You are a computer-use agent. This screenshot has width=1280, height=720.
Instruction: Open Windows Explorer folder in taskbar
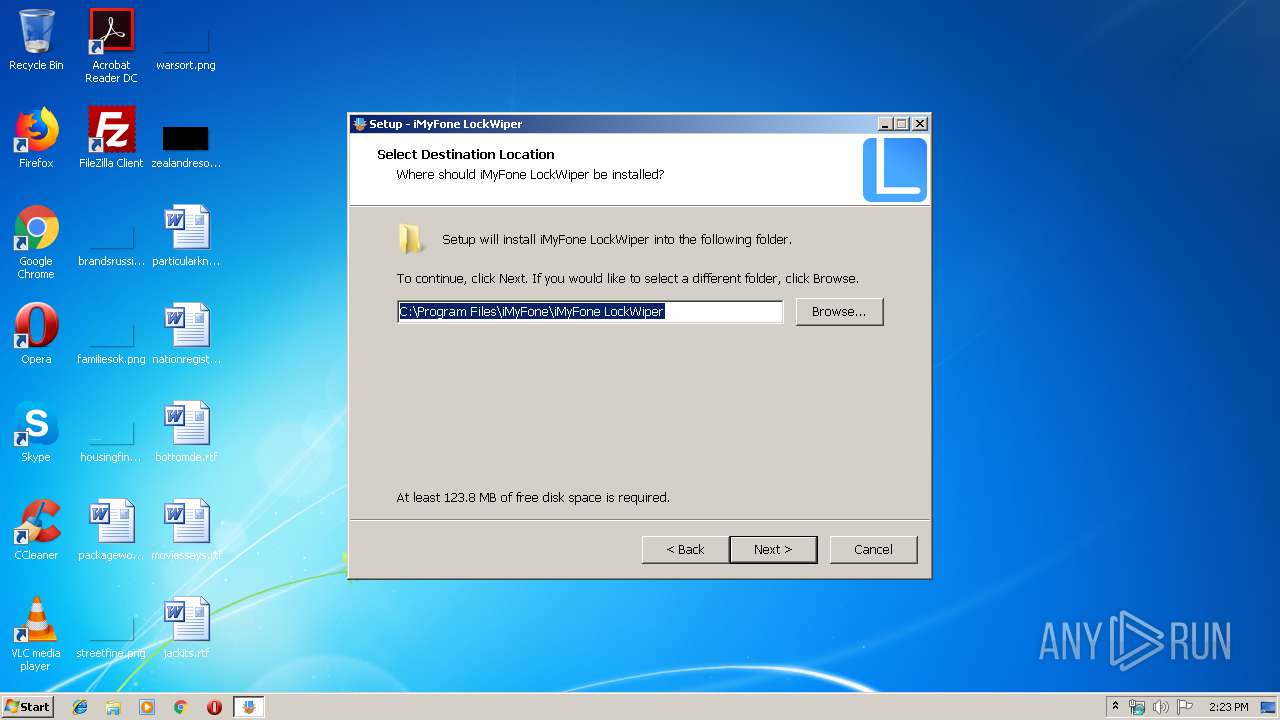click(x=113, y=707)
